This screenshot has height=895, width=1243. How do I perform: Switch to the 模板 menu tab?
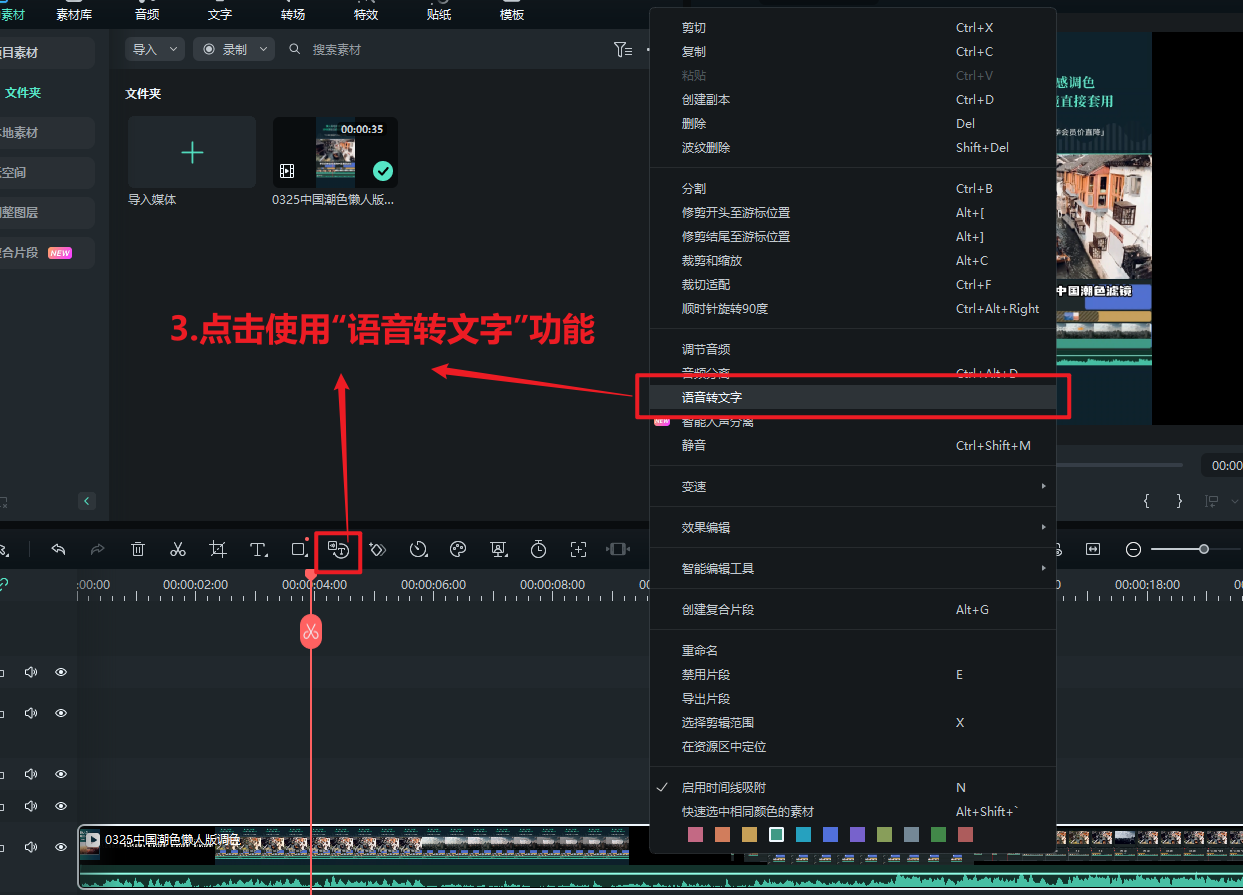pos(511,14)
